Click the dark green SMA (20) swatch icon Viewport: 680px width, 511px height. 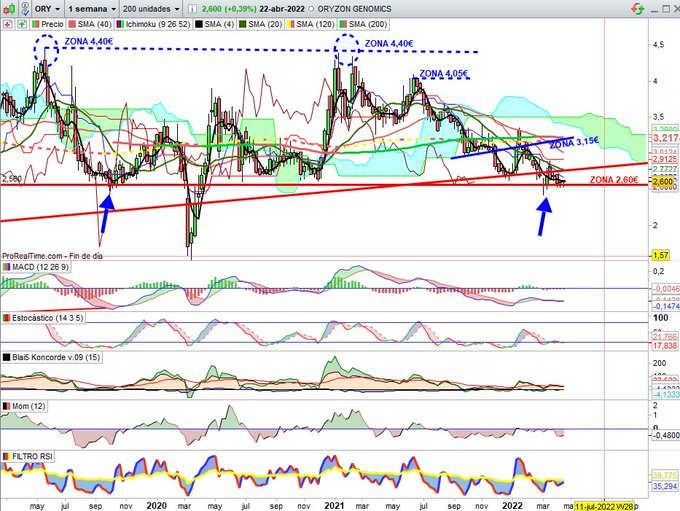tap(243, 24)
